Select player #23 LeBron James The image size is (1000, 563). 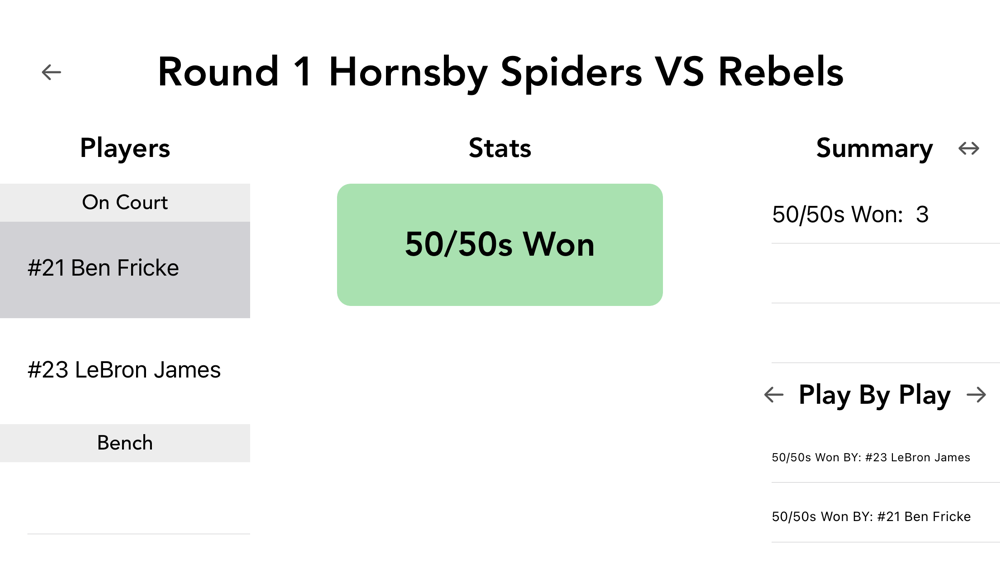click(x=125, y=370)
